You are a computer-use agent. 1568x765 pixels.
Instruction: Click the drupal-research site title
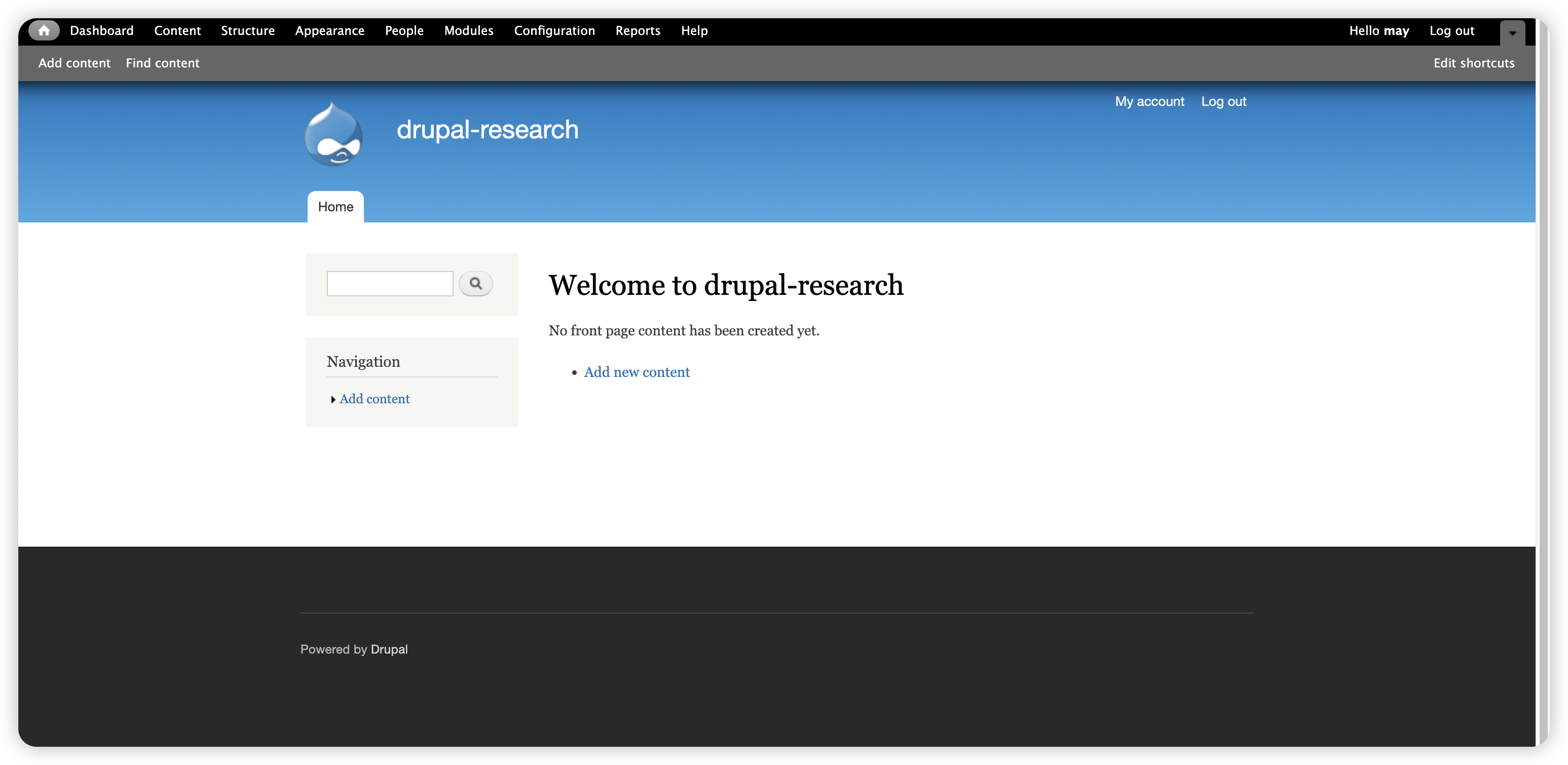coord(488,130)
